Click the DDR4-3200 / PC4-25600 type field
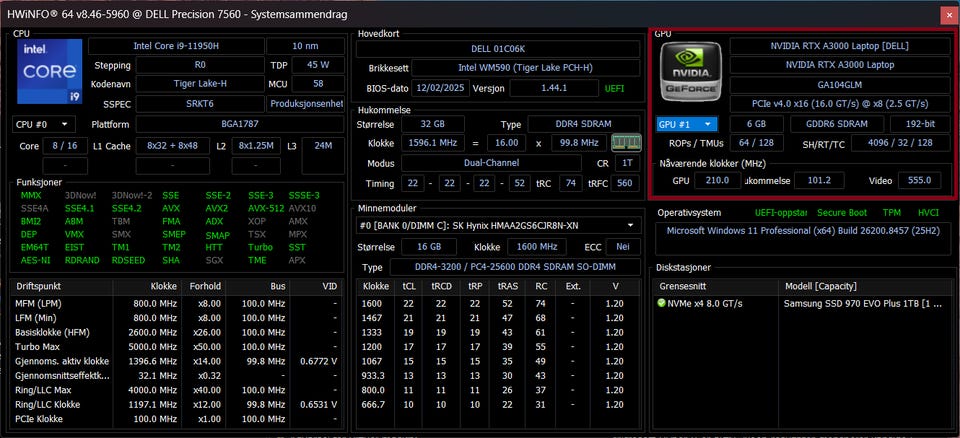This screenshot has height=438, width=960. pyautogui.click(x=516, y=267)
